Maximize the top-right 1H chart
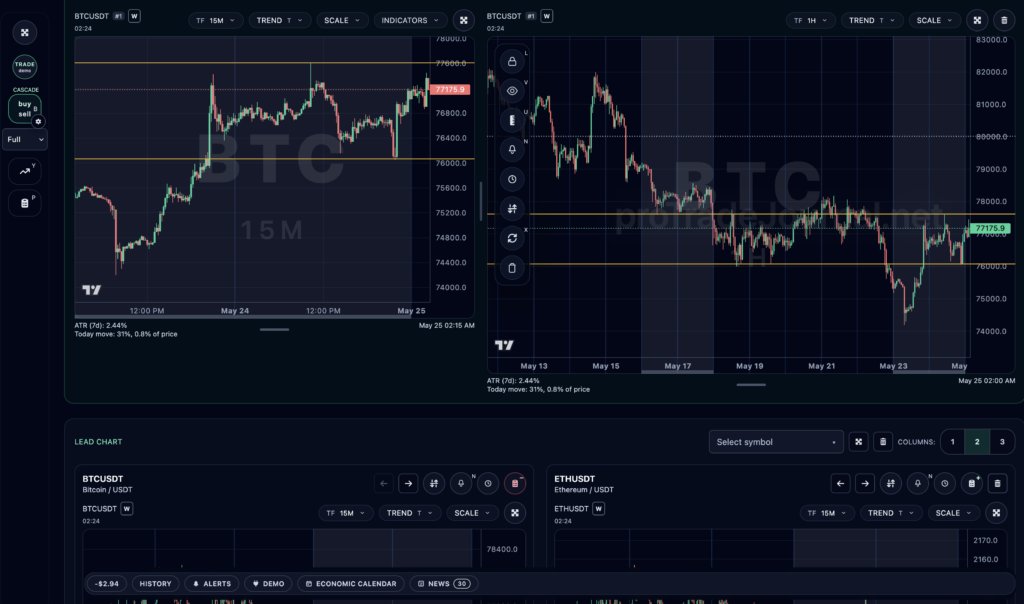 977,20
